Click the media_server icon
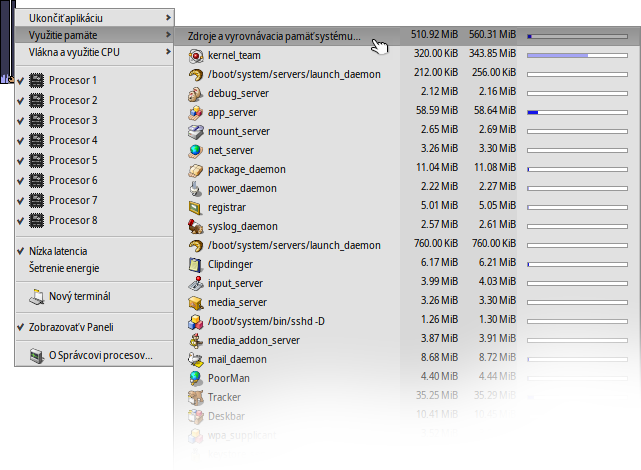The image size is (641, 470). [196, 302]
